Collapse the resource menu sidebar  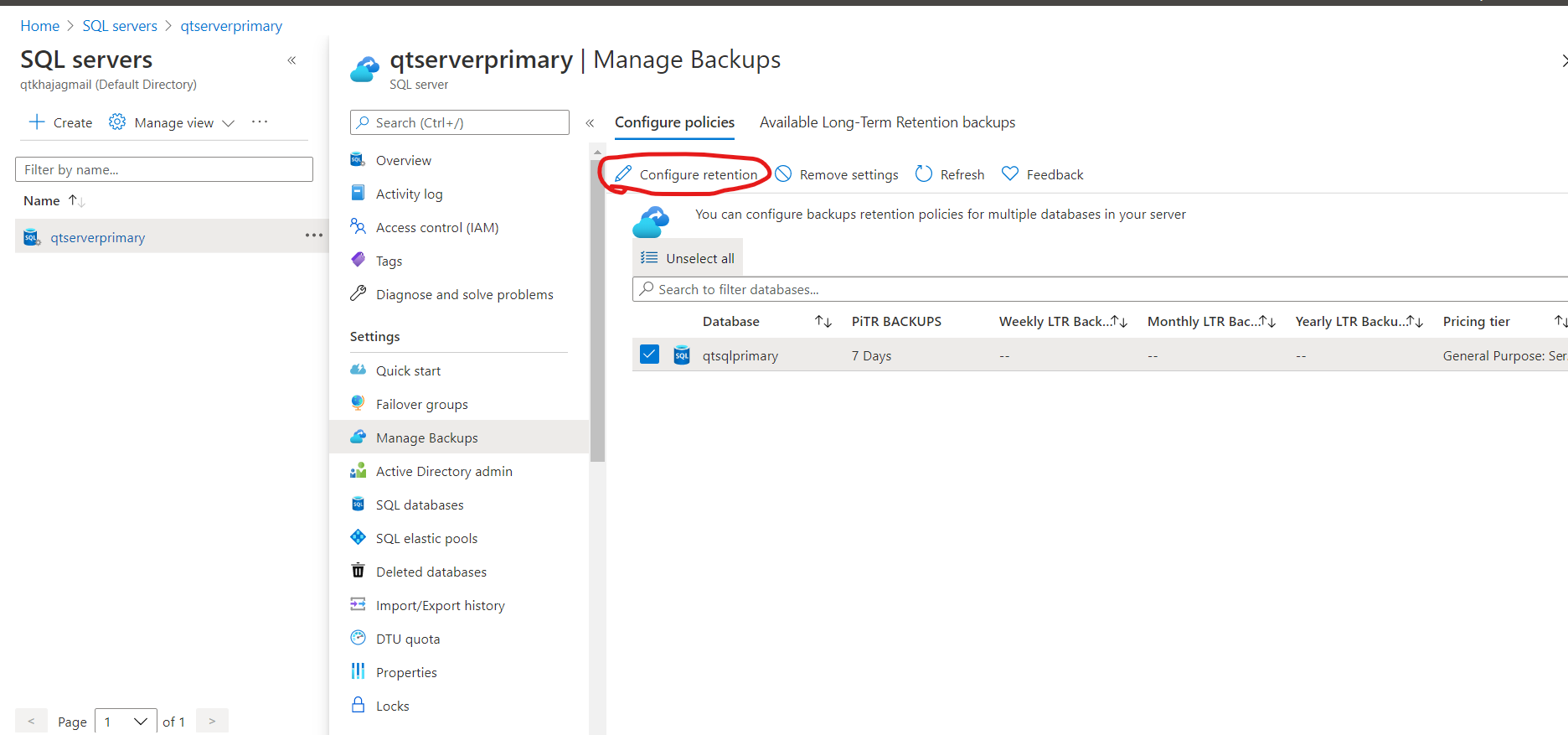(x=590, y=123)
